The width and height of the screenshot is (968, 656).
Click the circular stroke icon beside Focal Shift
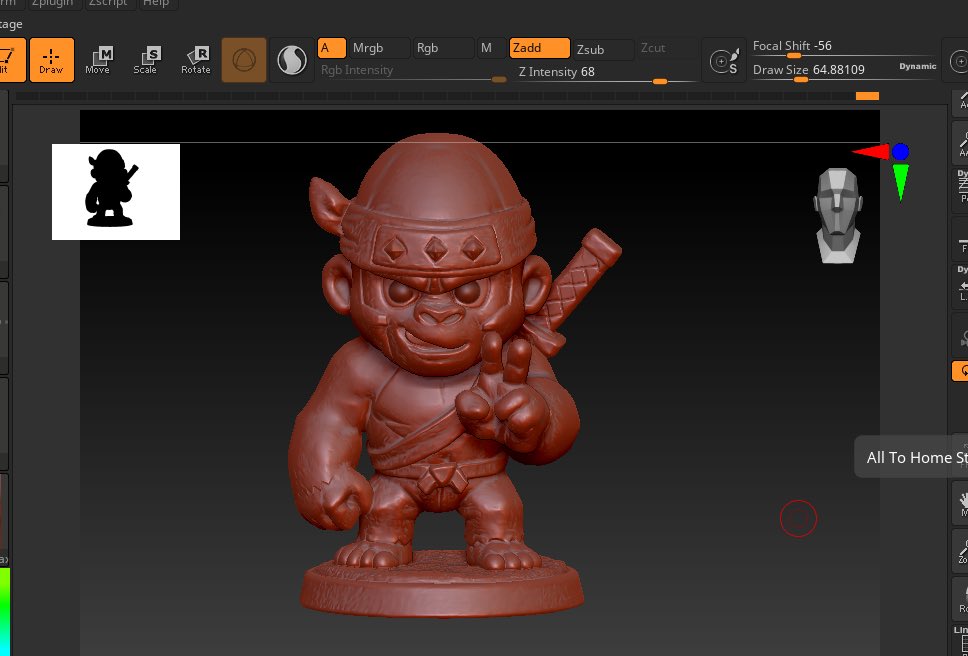tap(723, 60)
